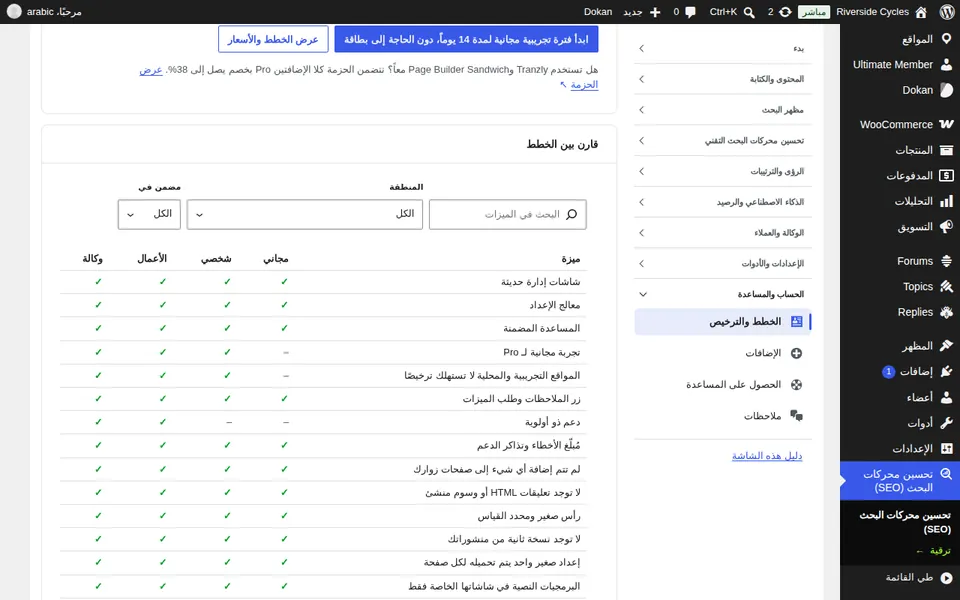Open the مضمن في dropdown
Image resolution: width=960 pixels, height=600 pixels.
tap(149, 214)
